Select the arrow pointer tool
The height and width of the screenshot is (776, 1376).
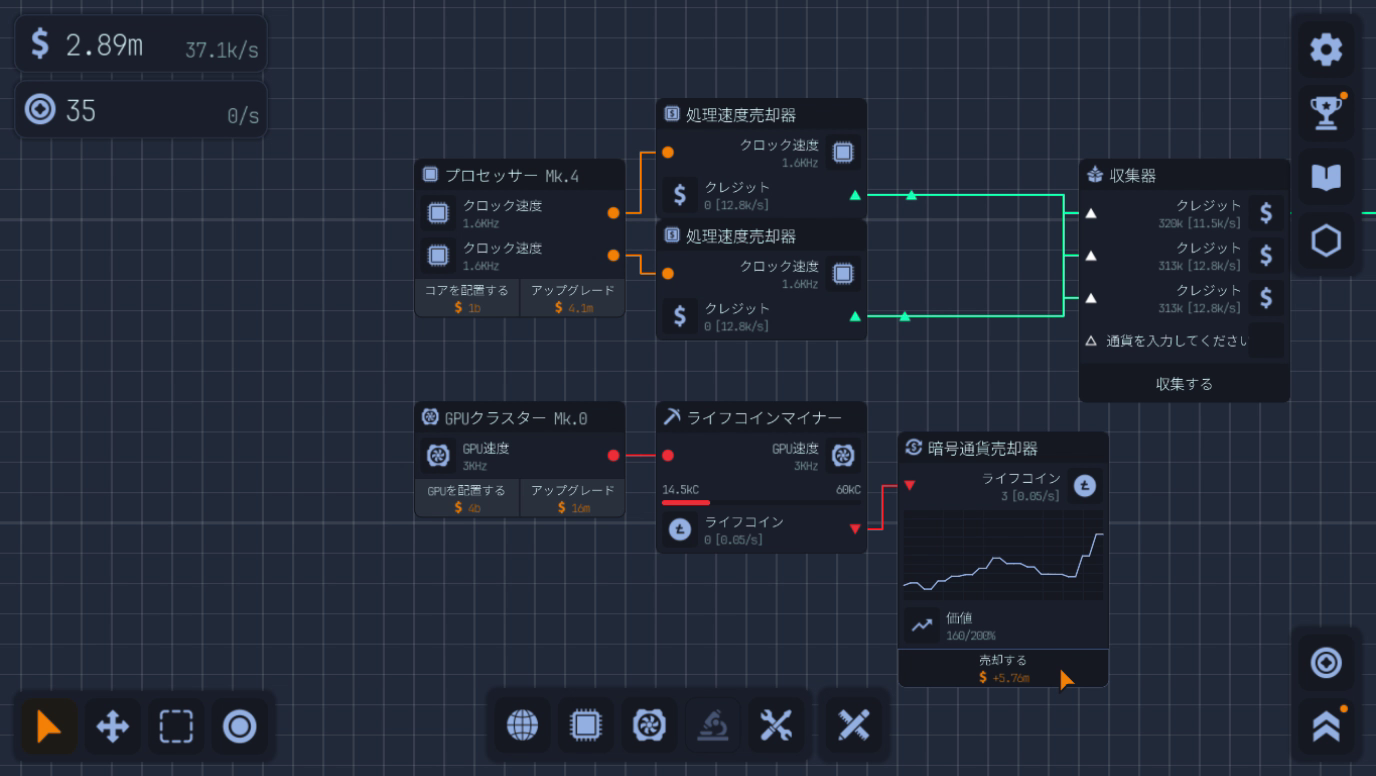coord(47,727)
